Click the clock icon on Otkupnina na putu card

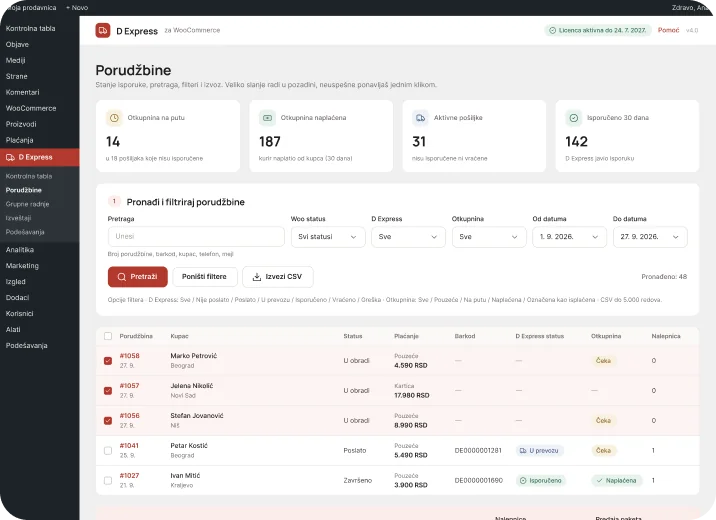114,118
